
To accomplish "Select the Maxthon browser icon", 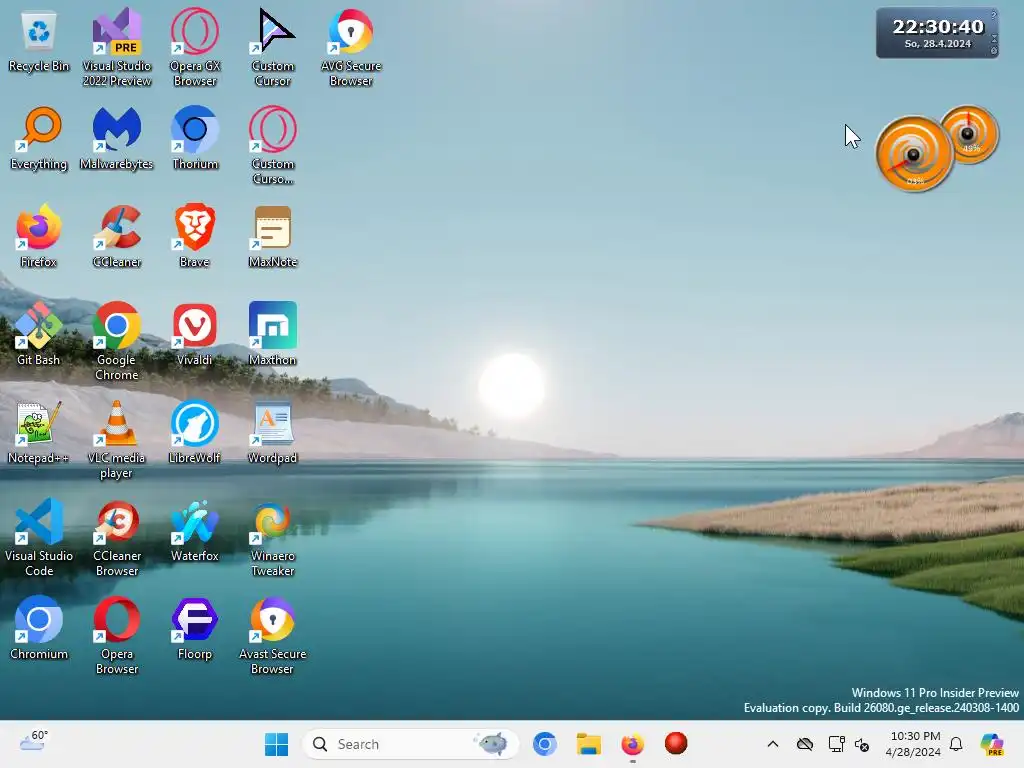I will pos(273,334).
